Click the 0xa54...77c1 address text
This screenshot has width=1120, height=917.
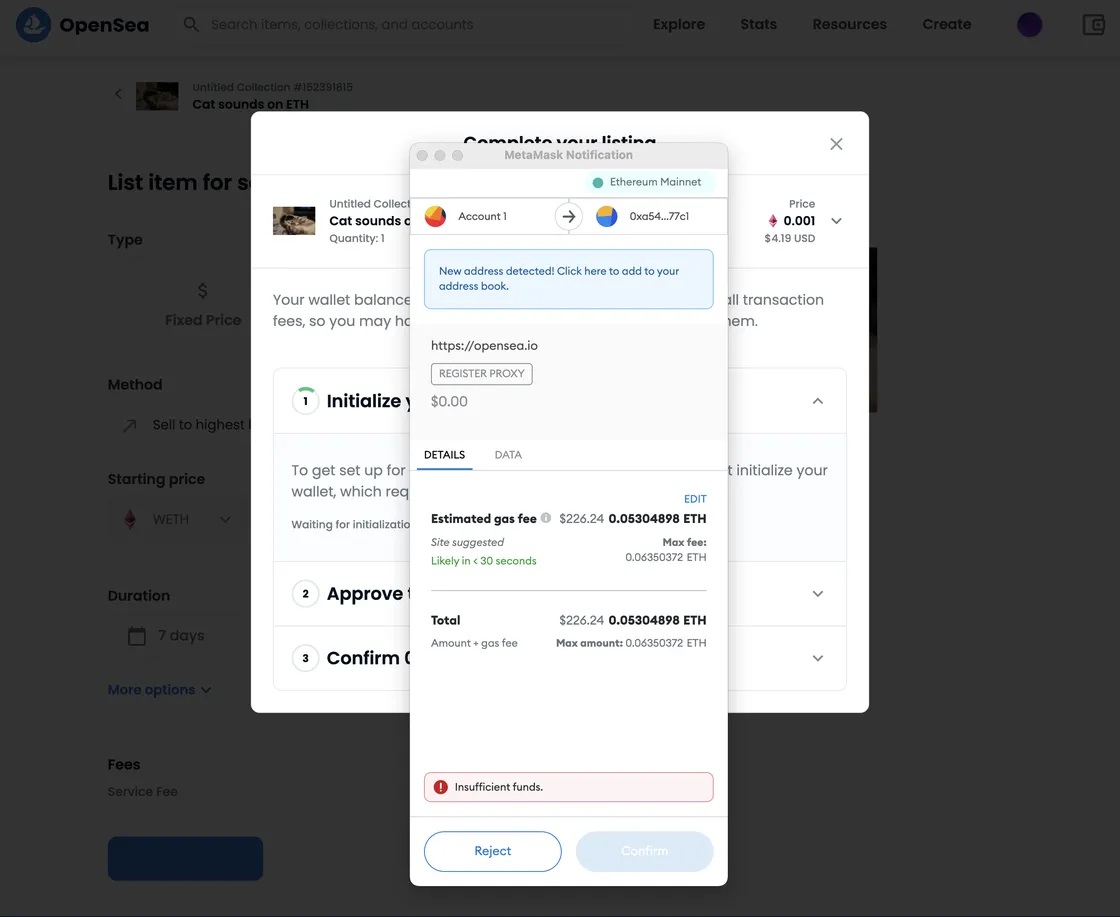[x=659, y=216]
